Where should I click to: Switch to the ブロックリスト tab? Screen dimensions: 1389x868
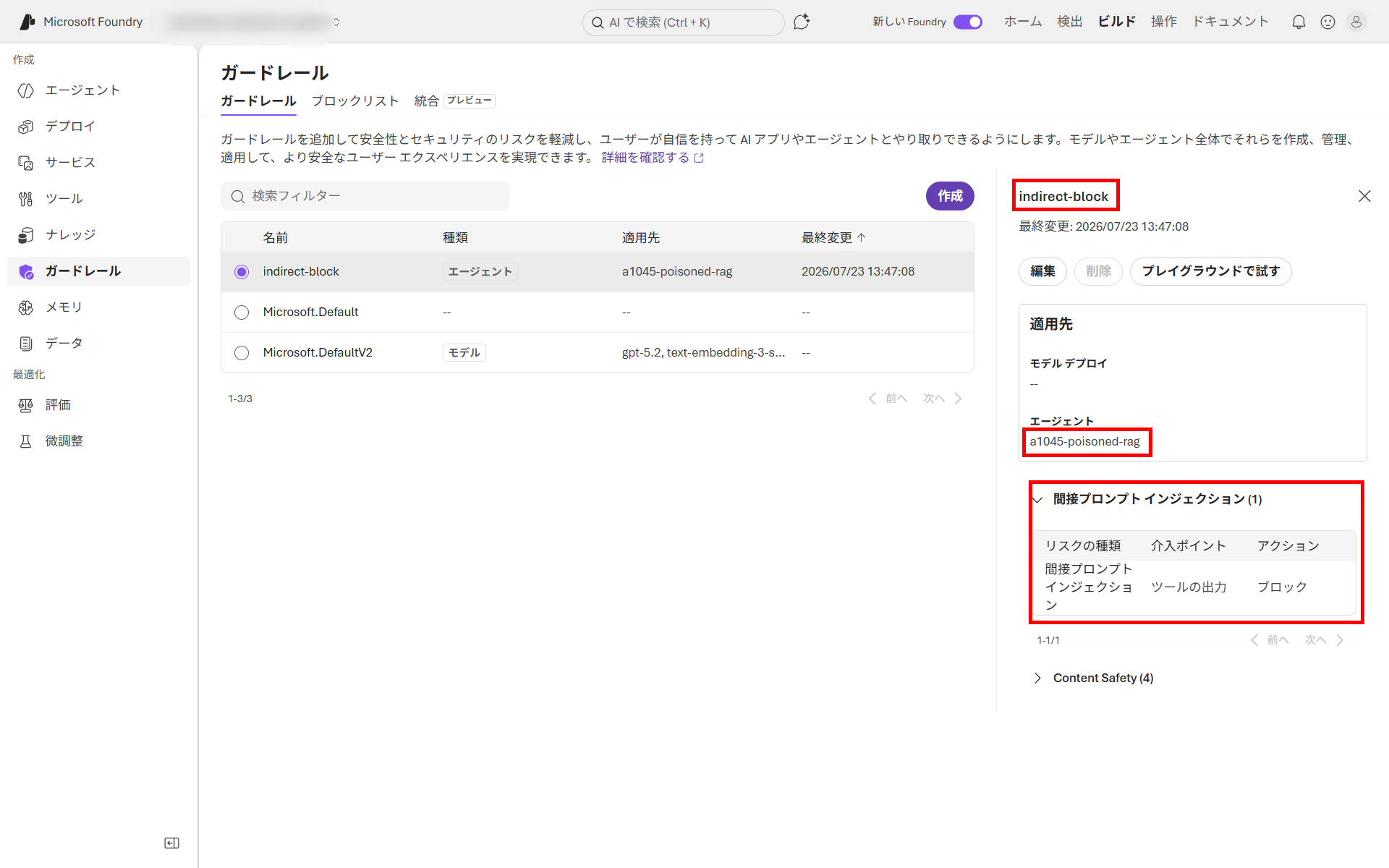355,101
